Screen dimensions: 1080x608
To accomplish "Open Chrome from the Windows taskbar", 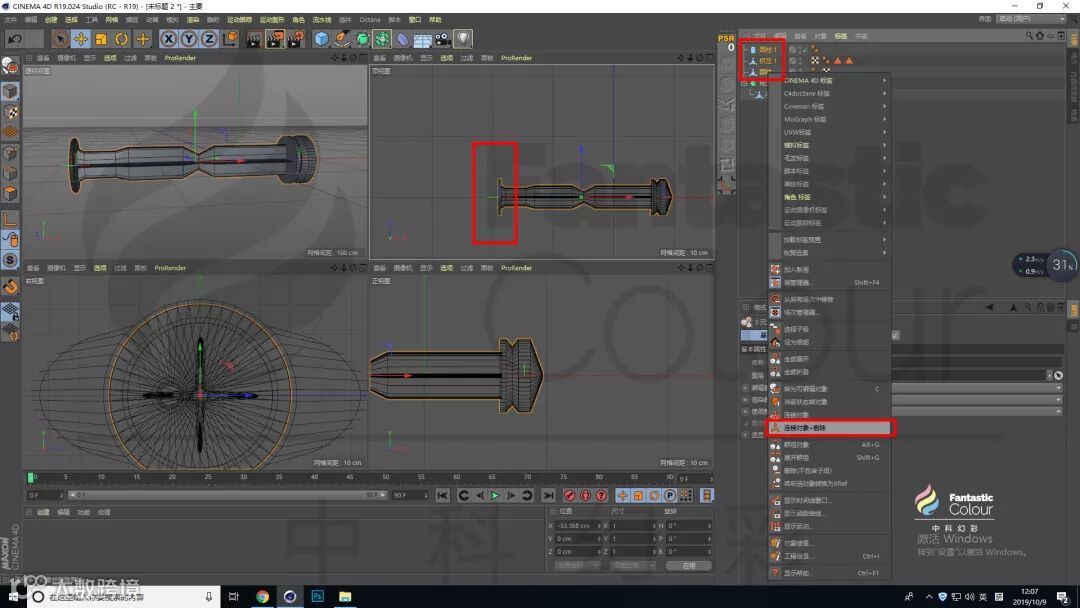I will pos(262,597).
